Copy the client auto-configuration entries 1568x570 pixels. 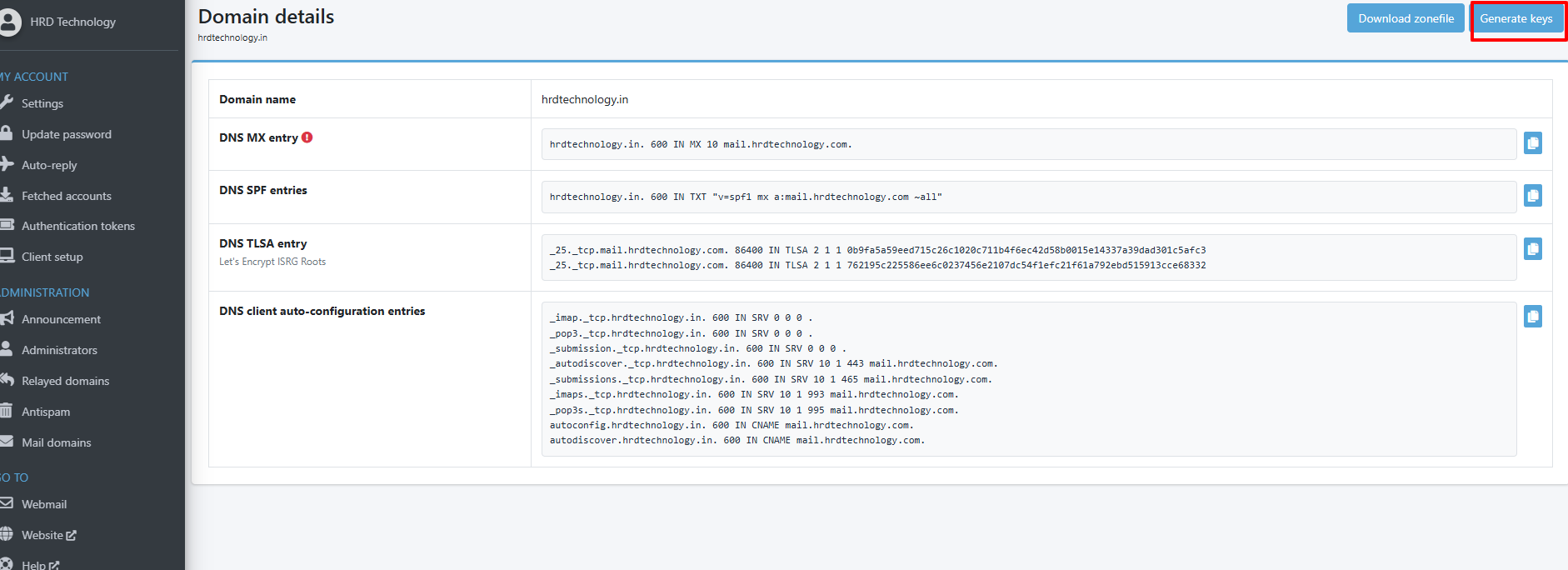1532,317
